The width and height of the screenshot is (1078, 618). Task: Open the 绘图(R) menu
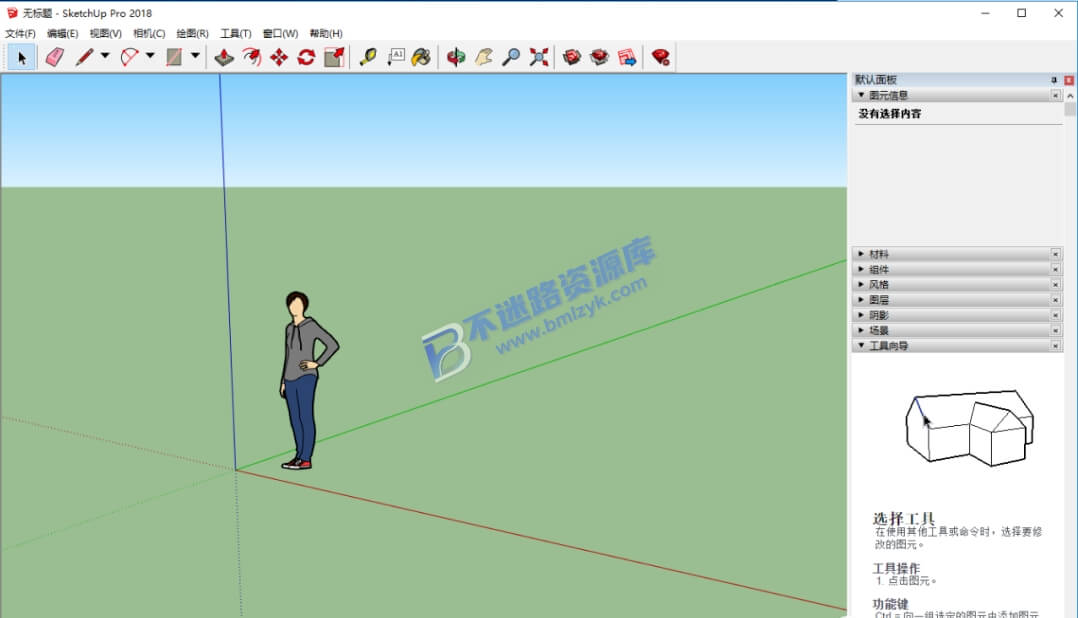[192, 33]
